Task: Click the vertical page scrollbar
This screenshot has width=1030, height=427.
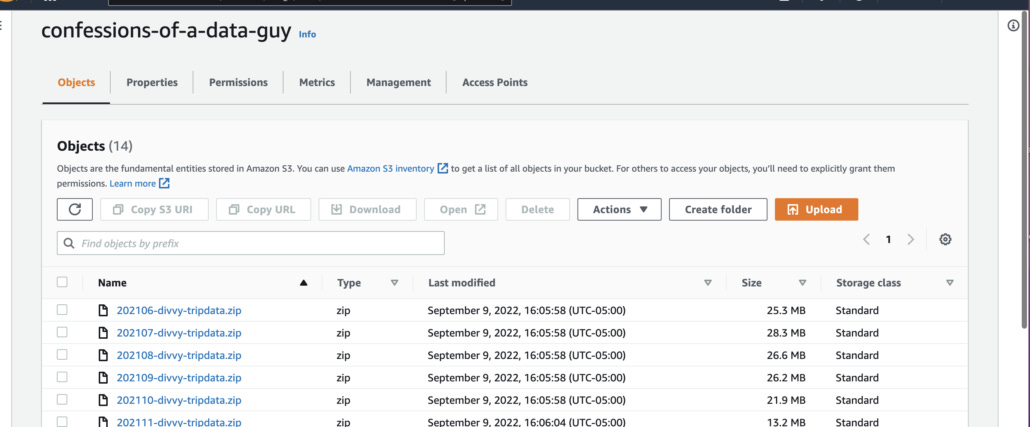Action: [1025, 171]
